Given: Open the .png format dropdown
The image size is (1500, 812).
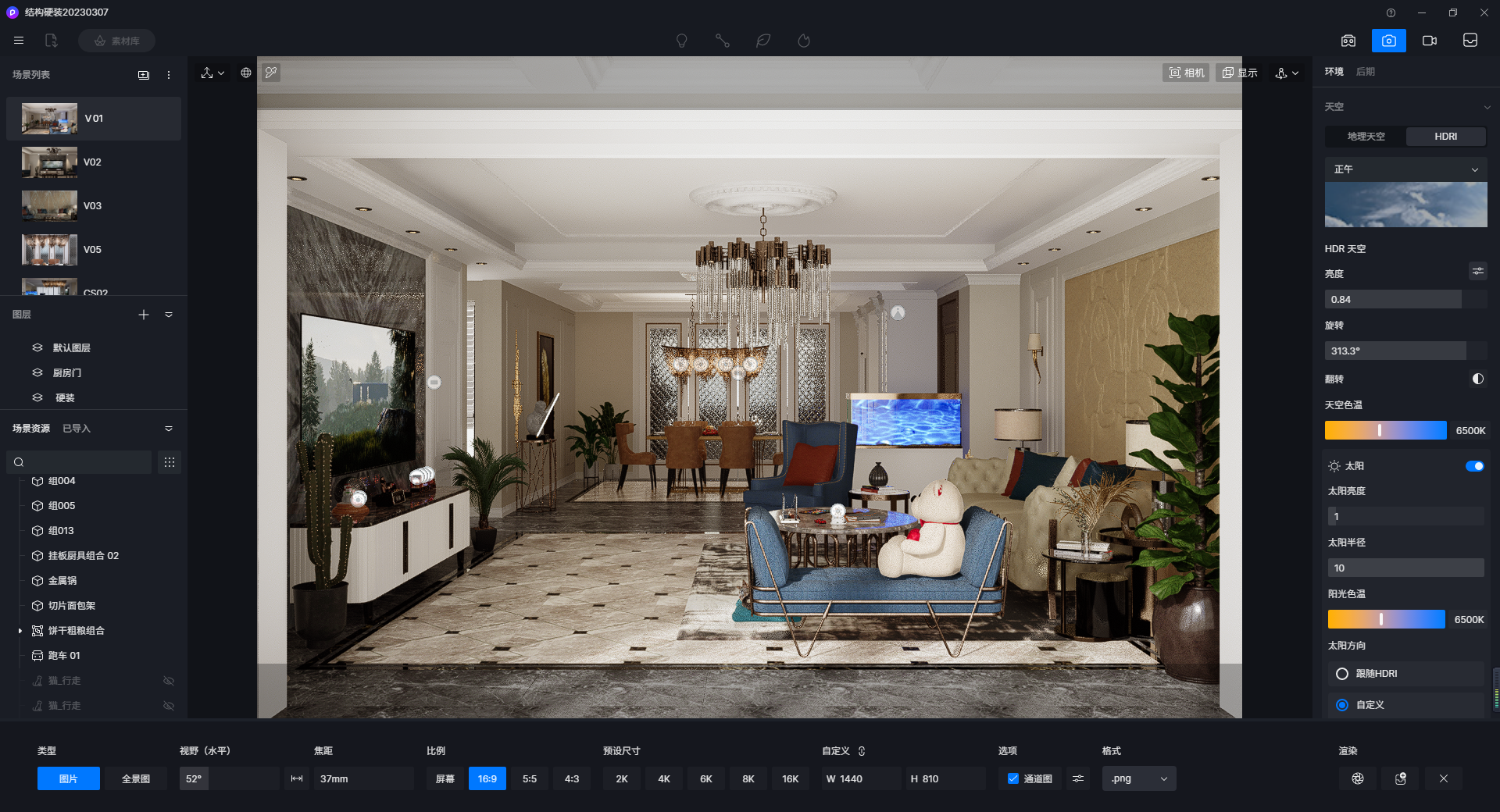Looking at the screenshot, I should click(1139, 779).
